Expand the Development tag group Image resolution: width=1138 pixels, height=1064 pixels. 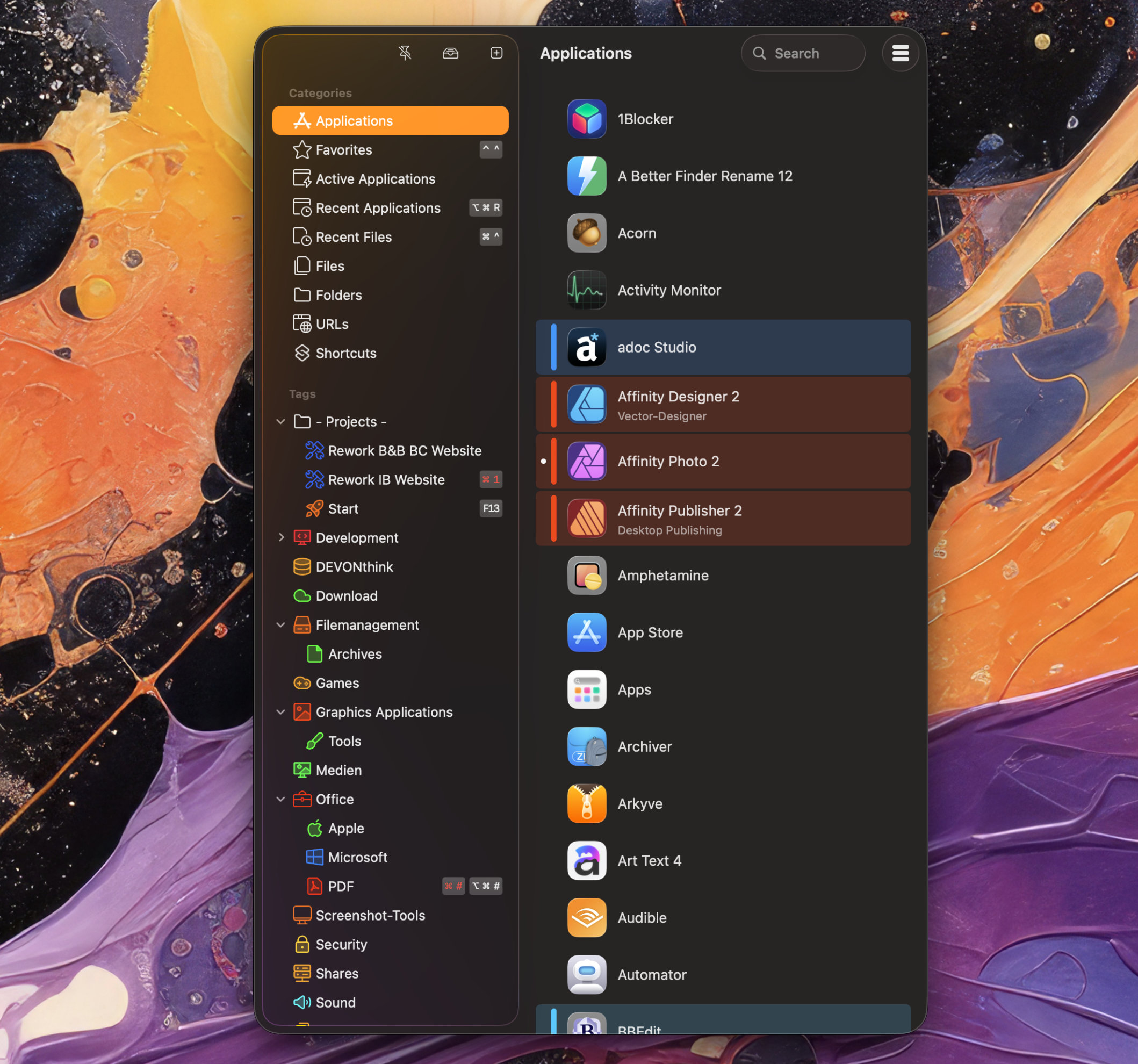tap(280, 538)
